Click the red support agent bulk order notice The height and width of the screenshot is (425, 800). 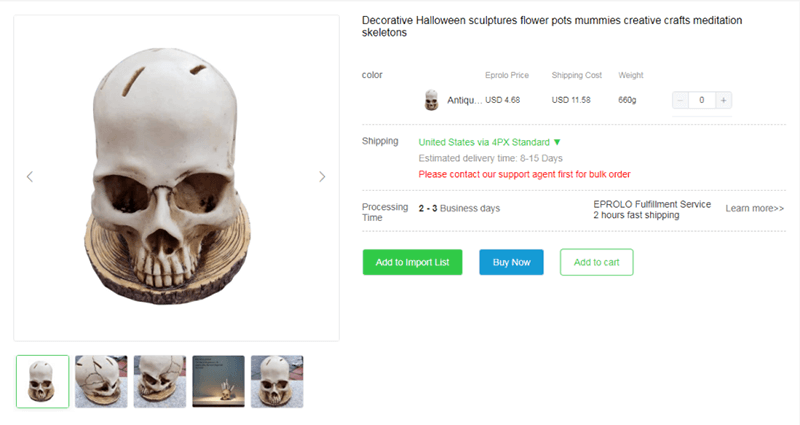(x=524, y=174)
